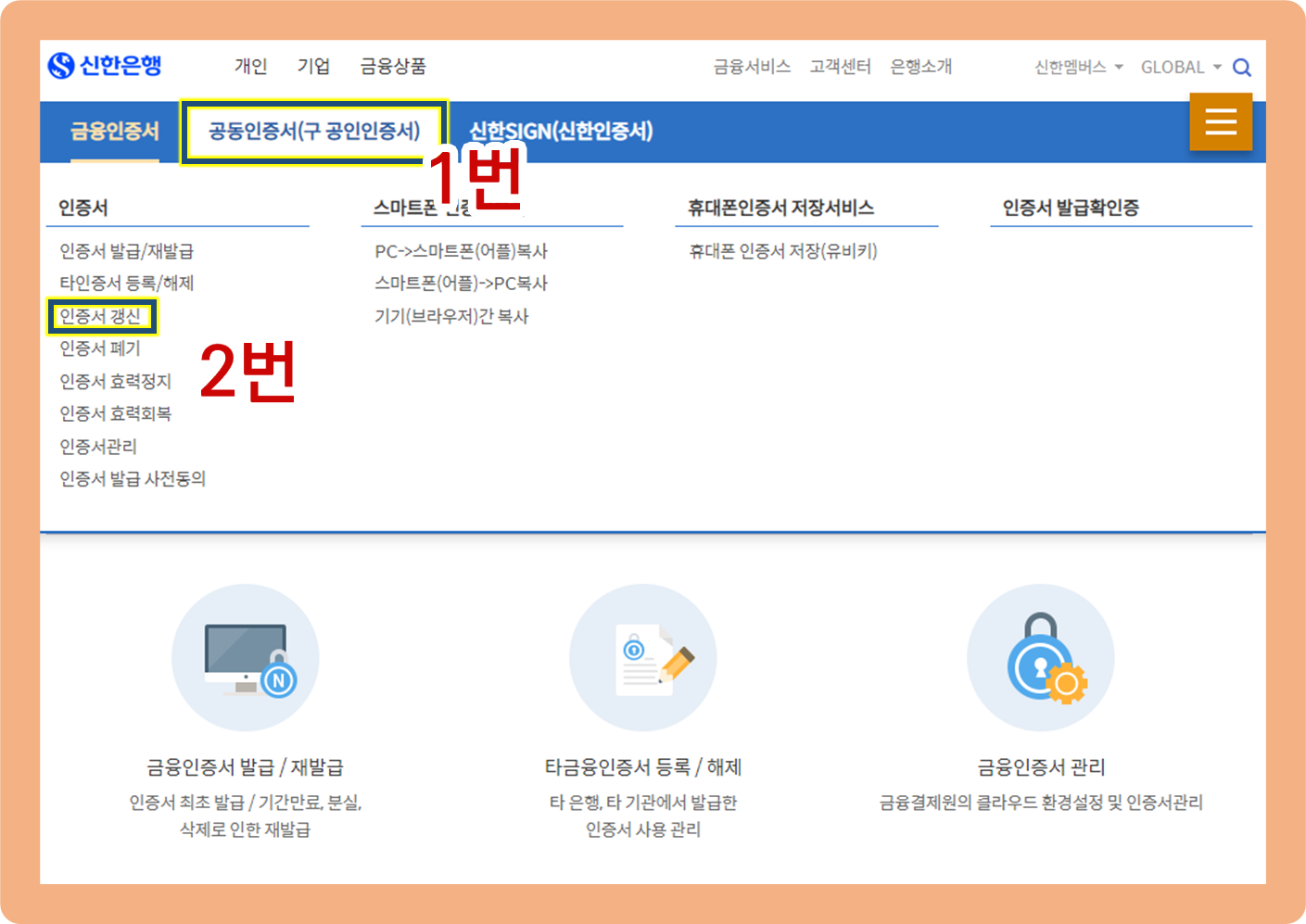Screen dimensions: 1306x924
Task: Click the 인증서 발급/재발급 link
Action: [x=127, y=251]
